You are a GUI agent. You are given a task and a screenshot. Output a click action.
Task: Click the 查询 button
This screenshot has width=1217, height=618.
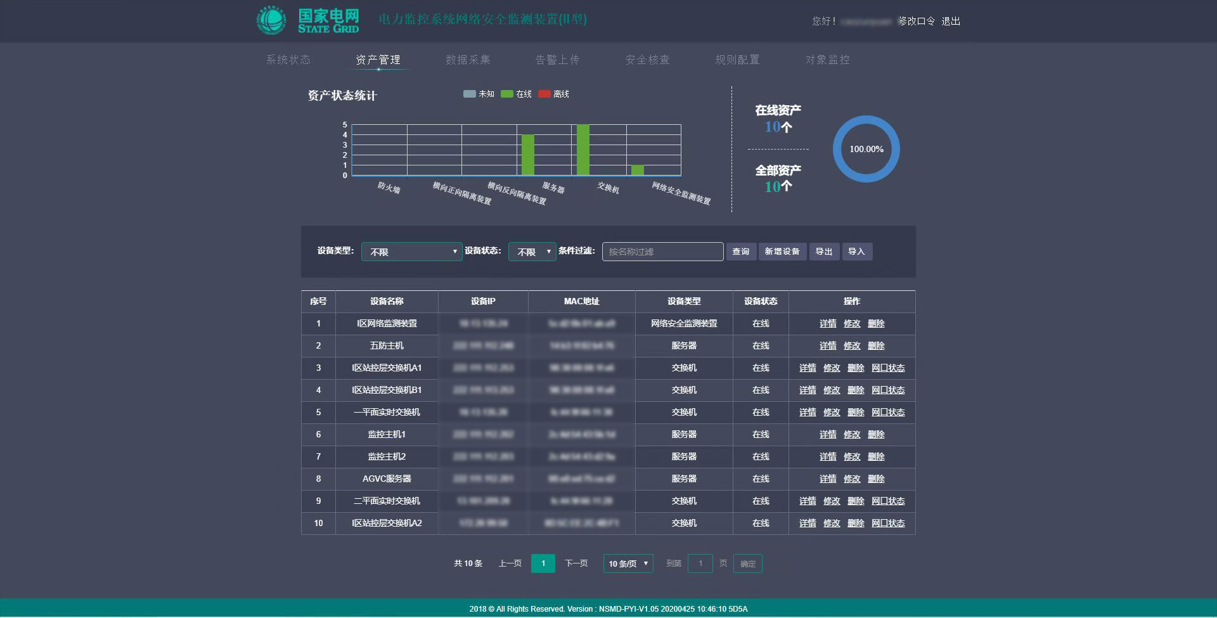(740, 252)
